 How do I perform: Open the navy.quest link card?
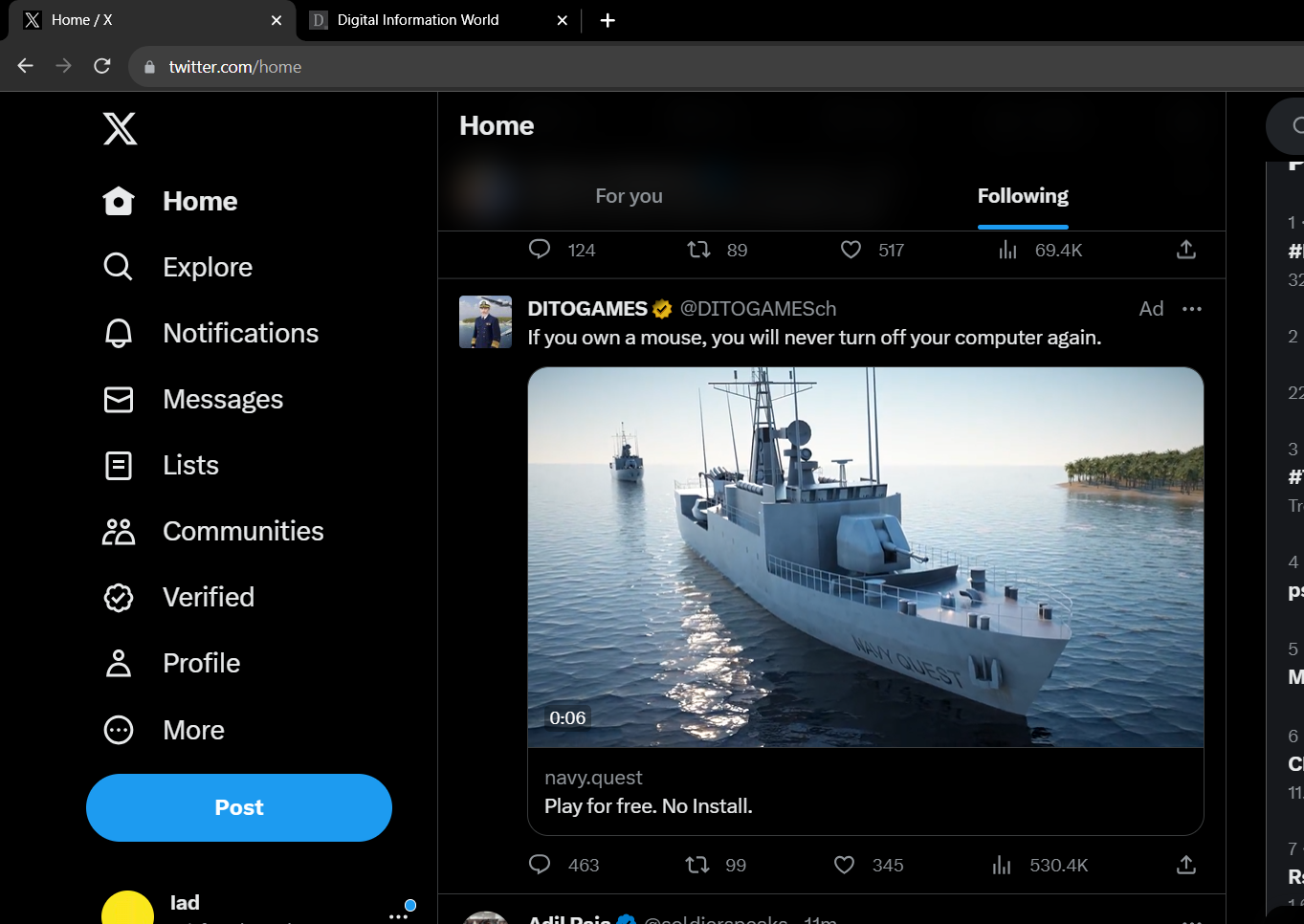coord(866,792)
